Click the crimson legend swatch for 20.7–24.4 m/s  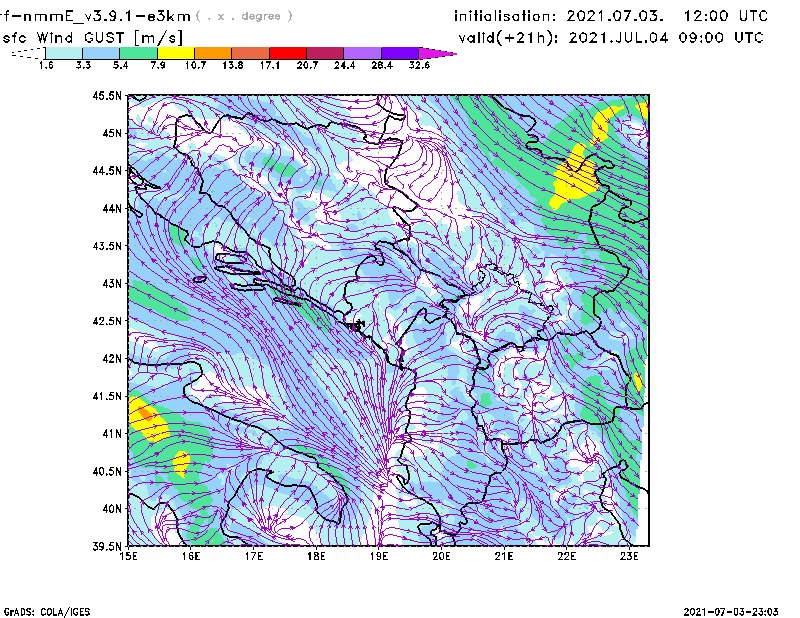324,52
